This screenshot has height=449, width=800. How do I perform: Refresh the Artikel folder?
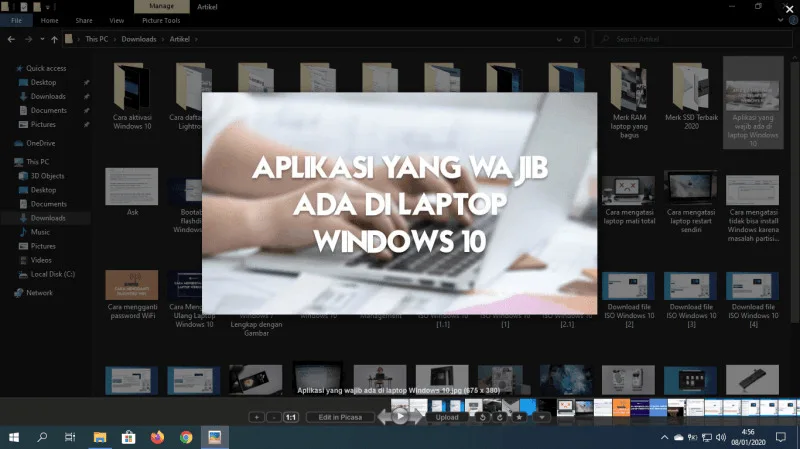click(x=577, y=39)
